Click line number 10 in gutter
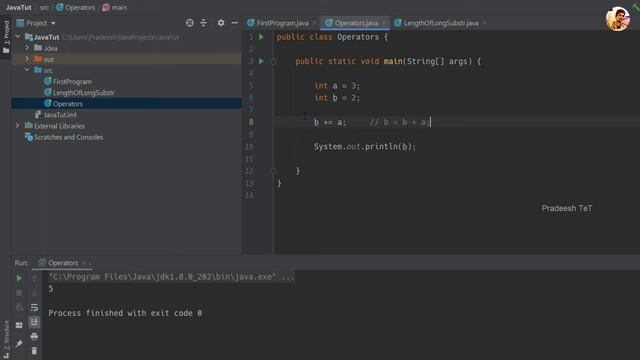The height and width of the screenshot is (360, 640). click(x=249, y=147)
